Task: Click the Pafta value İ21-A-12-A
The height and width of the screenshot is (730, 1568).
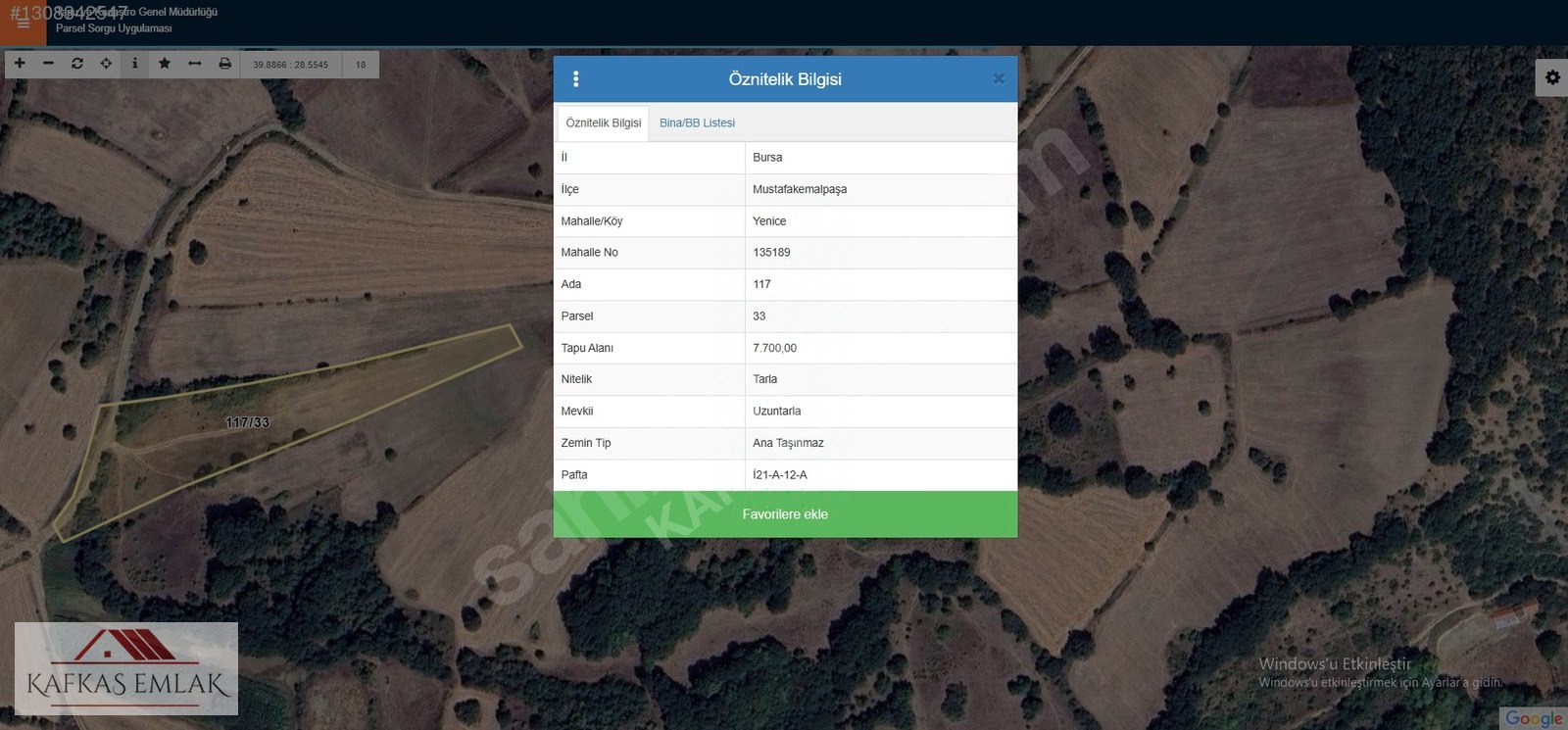Action: coord(780,475)
